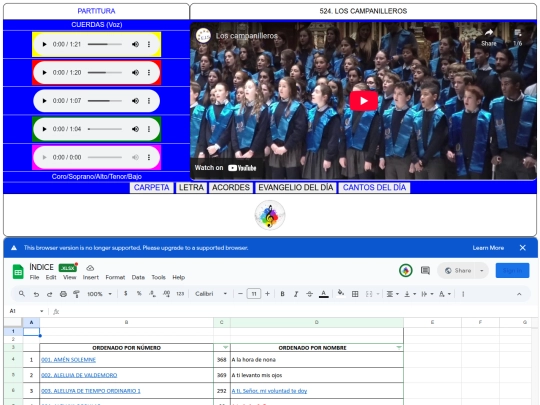Mute the 1:20 audio track

(135, 72)
